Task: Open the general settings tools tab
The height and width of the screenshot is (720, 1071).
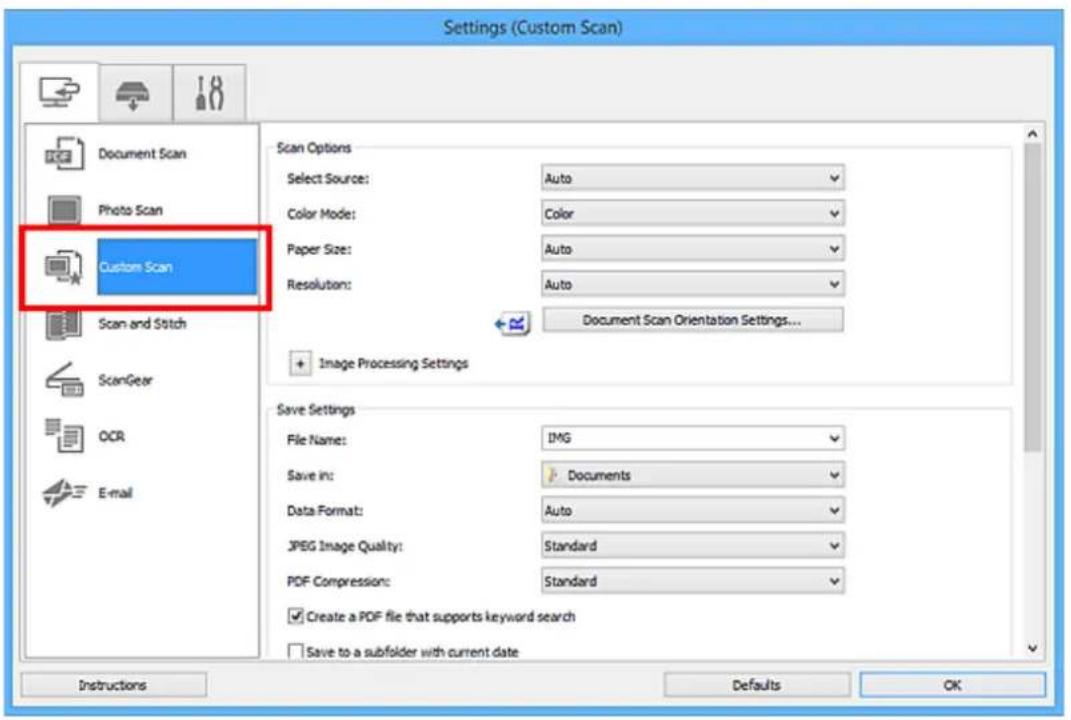Action: coord(209,93)
